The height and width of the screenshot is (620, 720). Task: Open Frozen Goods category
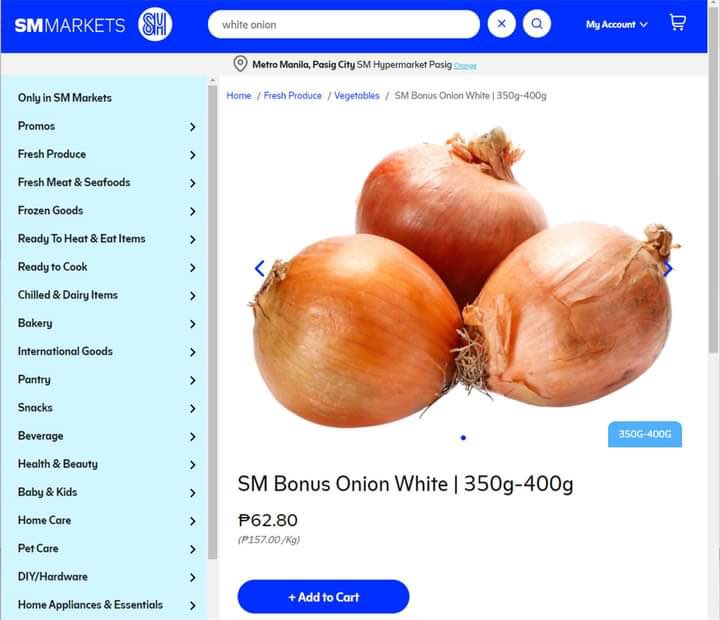51,210
